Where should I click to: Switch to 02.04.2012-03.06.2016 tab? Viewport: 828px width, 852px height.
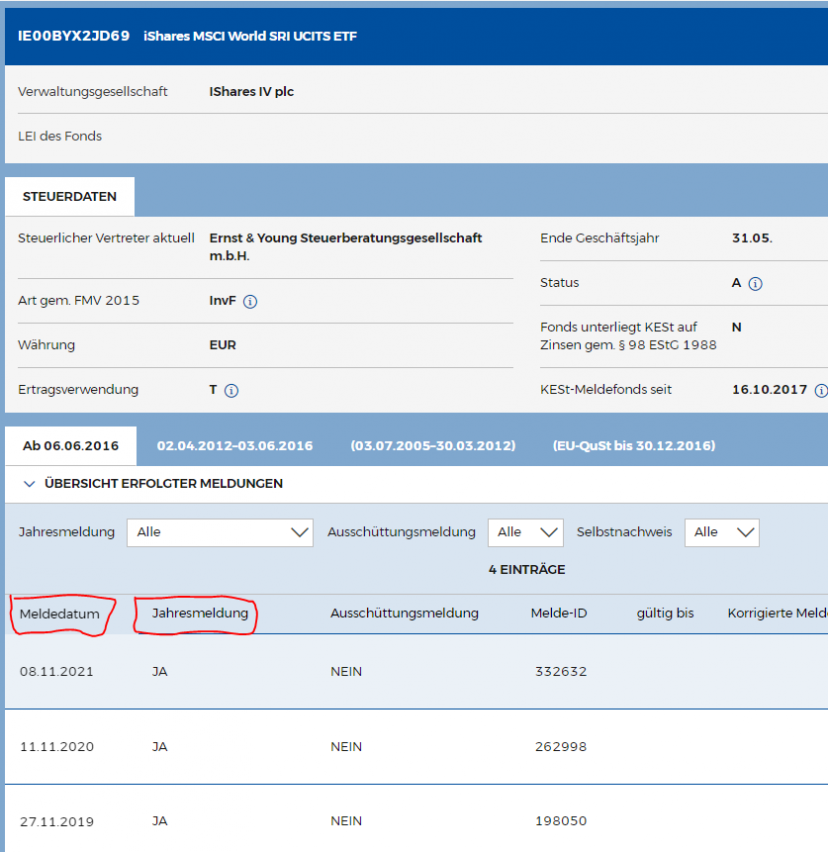coord(235,446)
